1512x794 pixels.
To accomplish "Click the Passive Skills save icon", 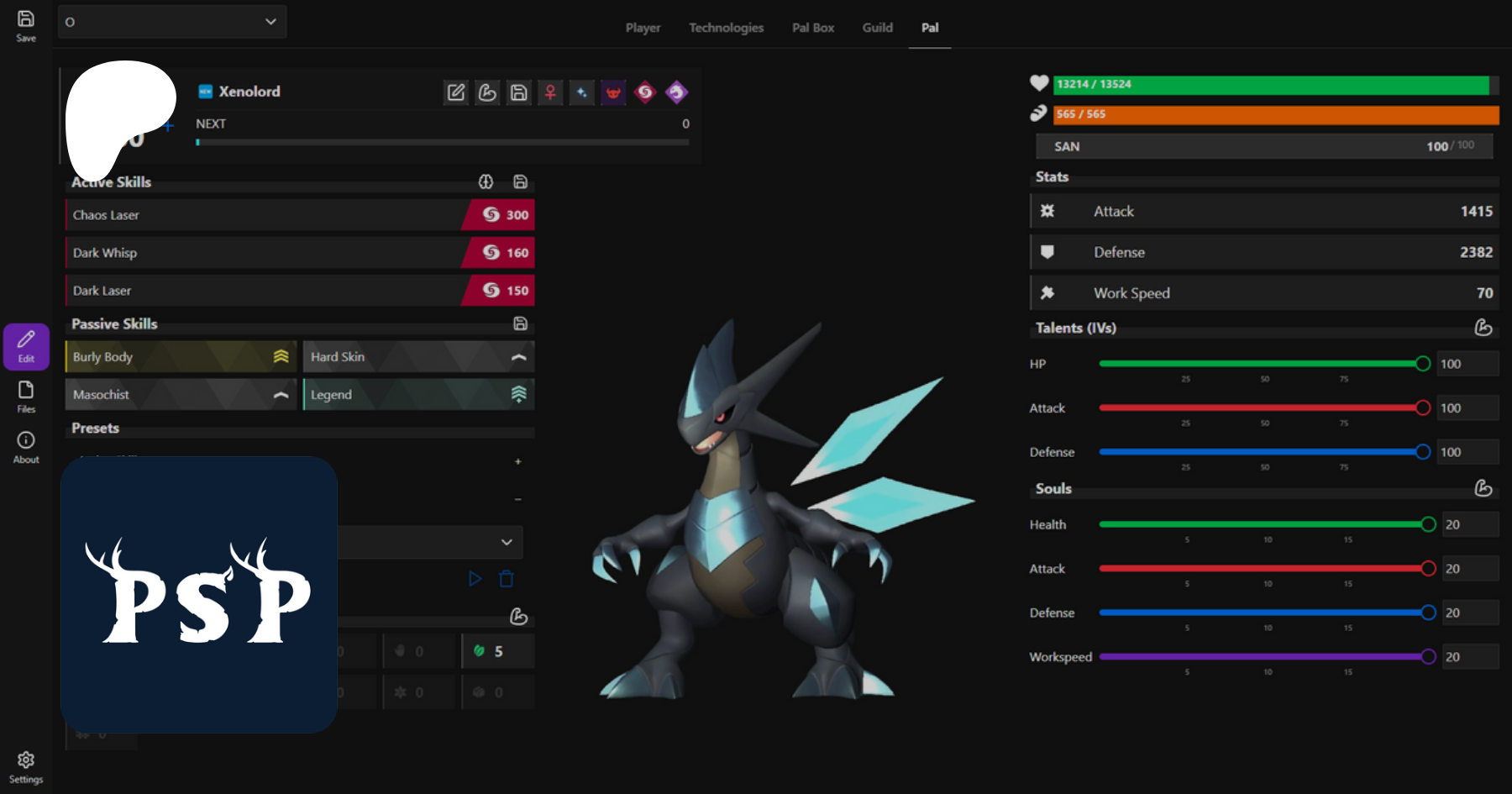I will coord(520,323).
